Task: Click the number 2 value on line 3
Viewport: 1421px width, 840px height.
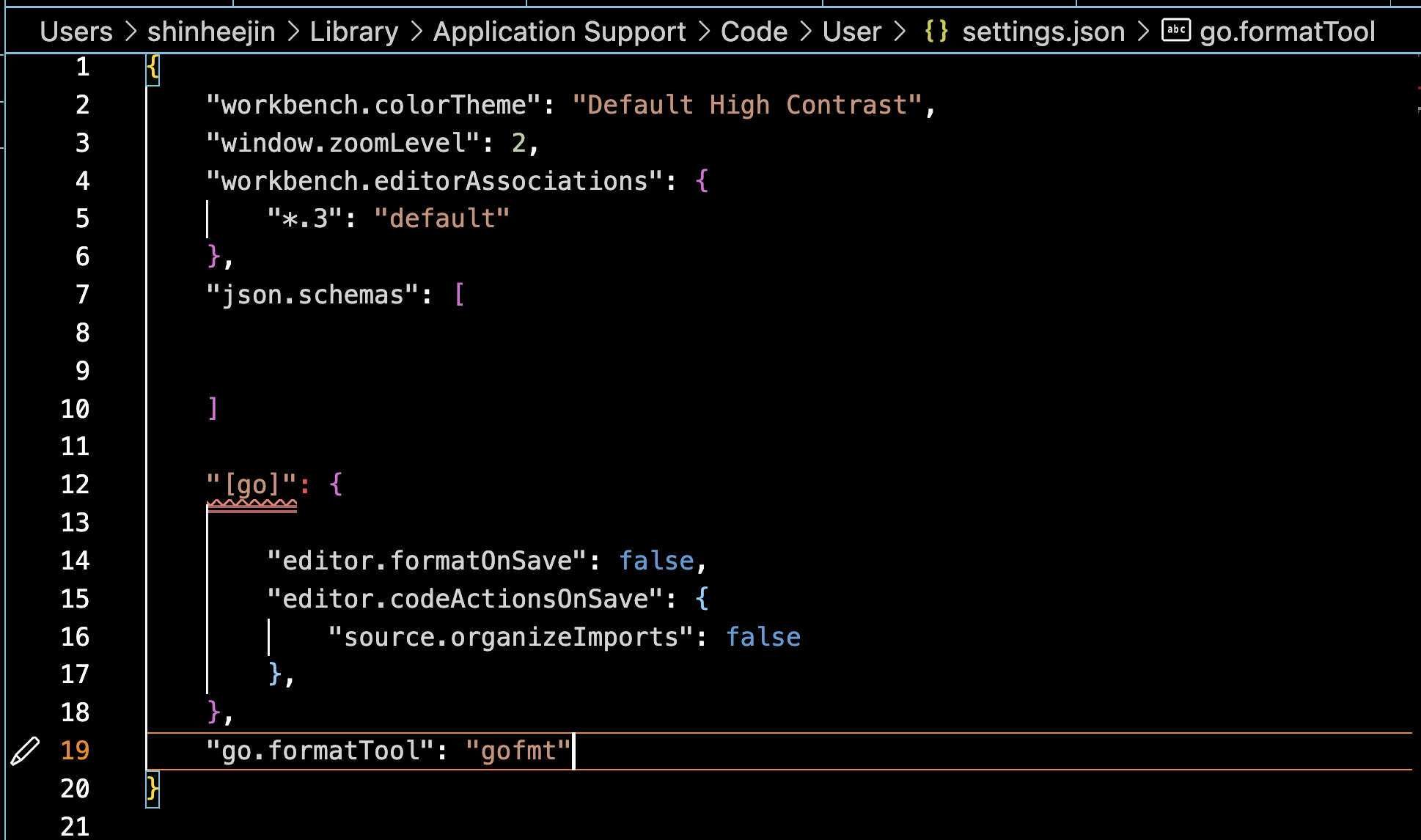Action: [518, 143]
